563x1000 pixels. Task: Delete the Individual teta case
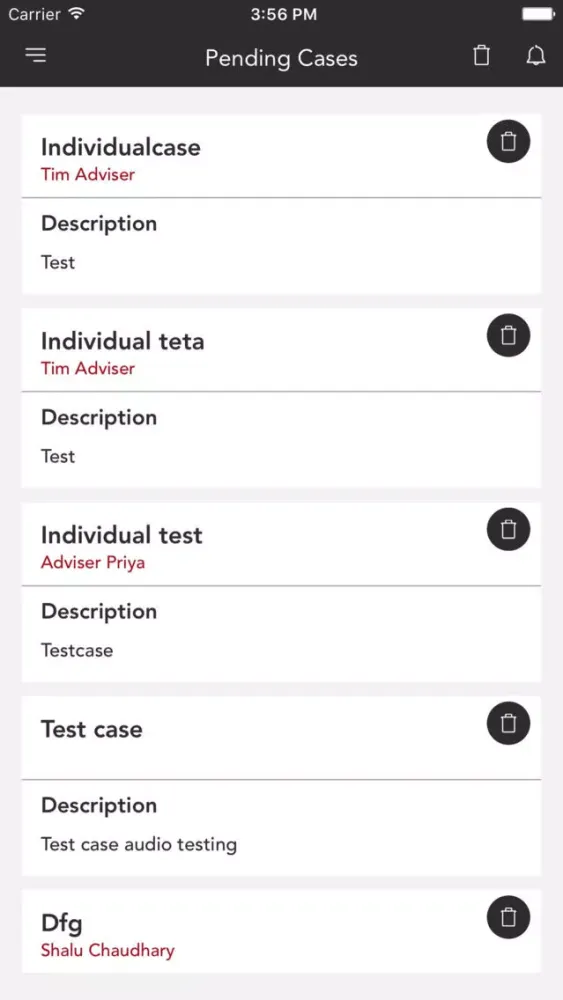(508, 335)
